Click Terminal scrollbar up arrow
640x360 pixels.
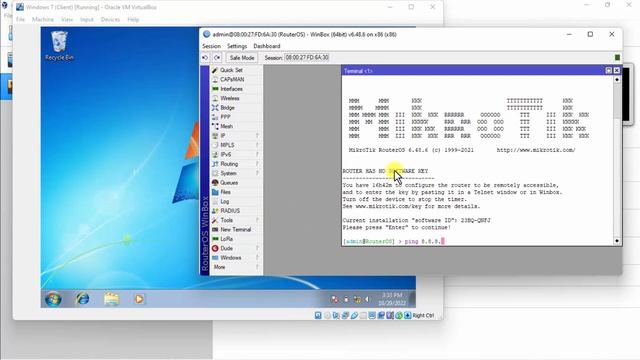(x=617, y=80)
